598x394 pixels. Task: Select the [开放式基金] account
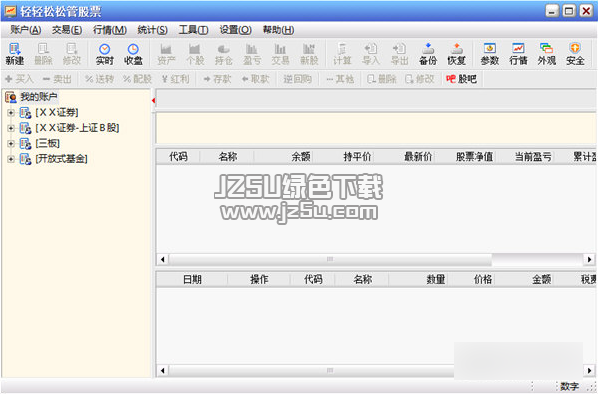click(61, 159)
